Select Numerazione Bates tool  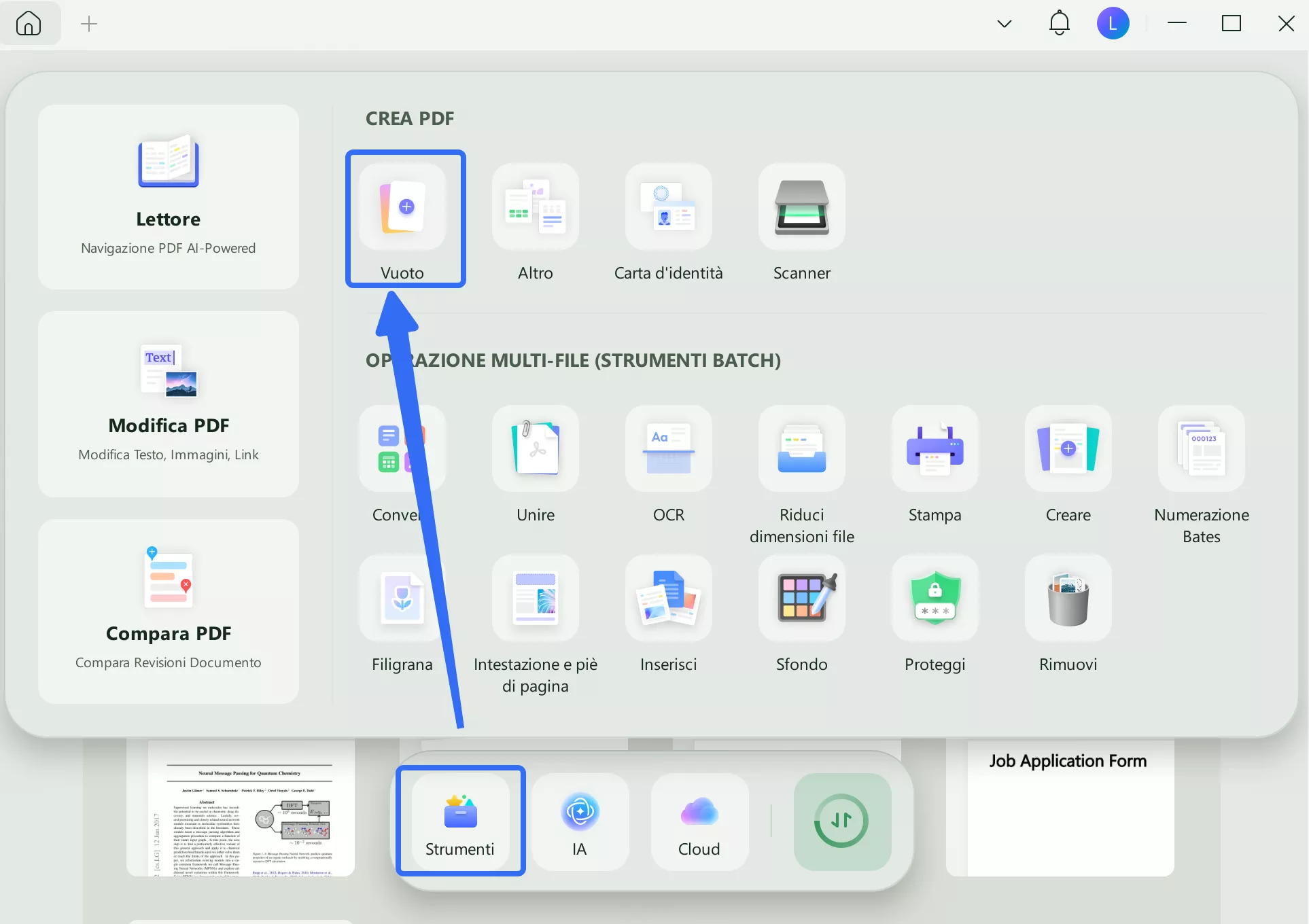coord(1201,449)
